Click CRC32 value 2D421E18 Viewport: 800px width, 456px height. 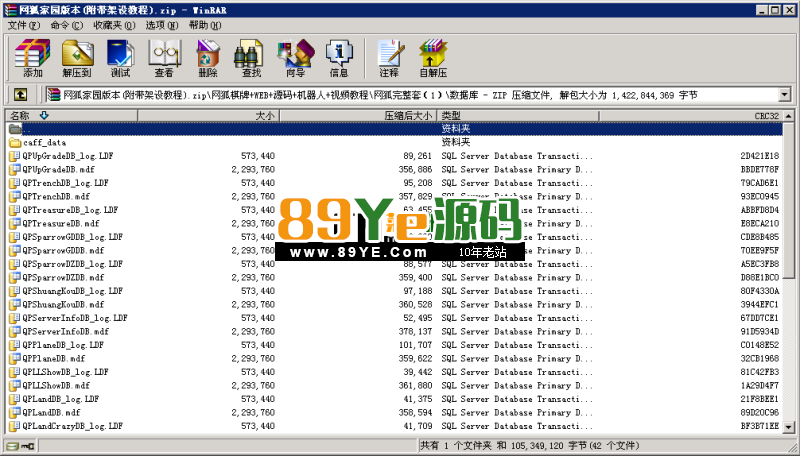click(760, 156)
